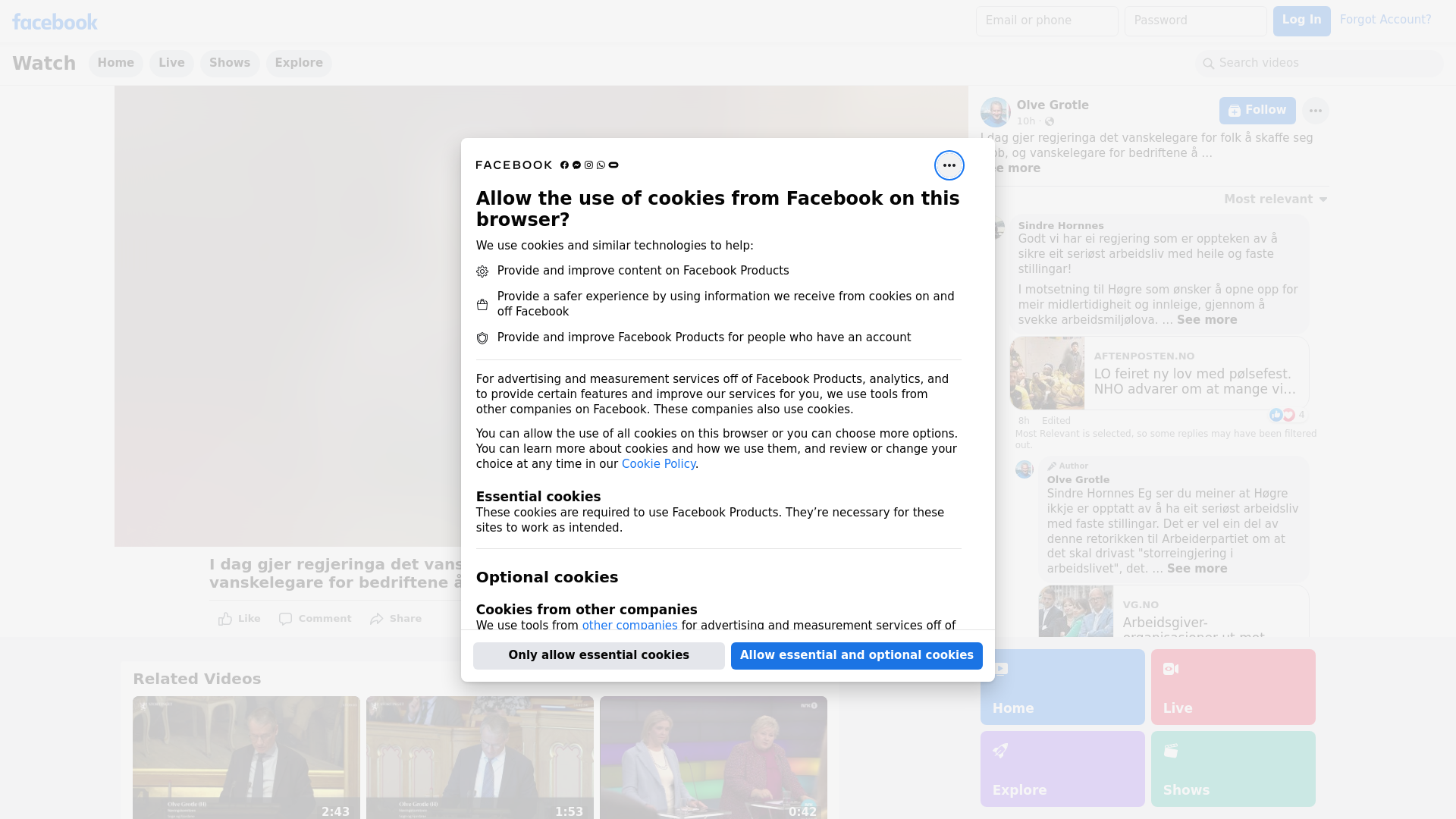
Task: Expand See more on Olve Grotle reply
Action: tap(1197, 569)
